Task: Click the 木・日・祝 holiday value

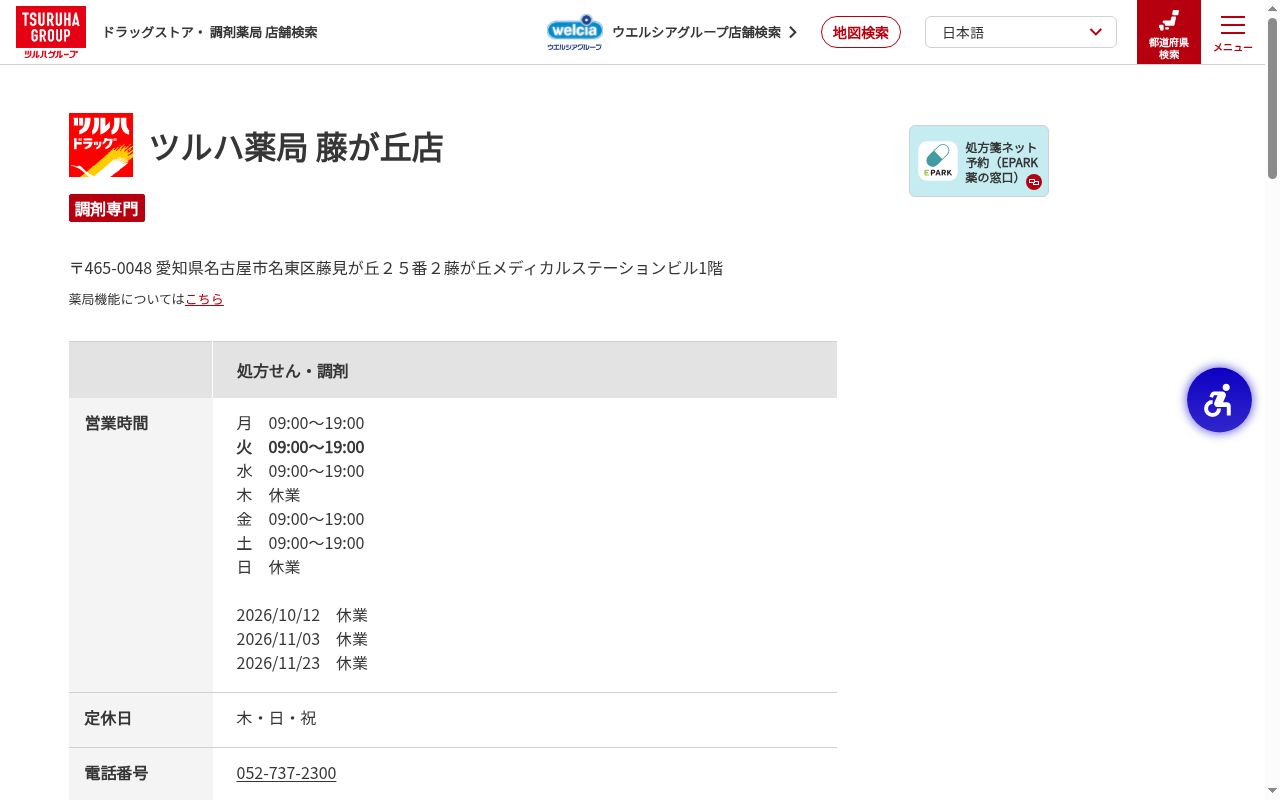Action: click(276, 718)
